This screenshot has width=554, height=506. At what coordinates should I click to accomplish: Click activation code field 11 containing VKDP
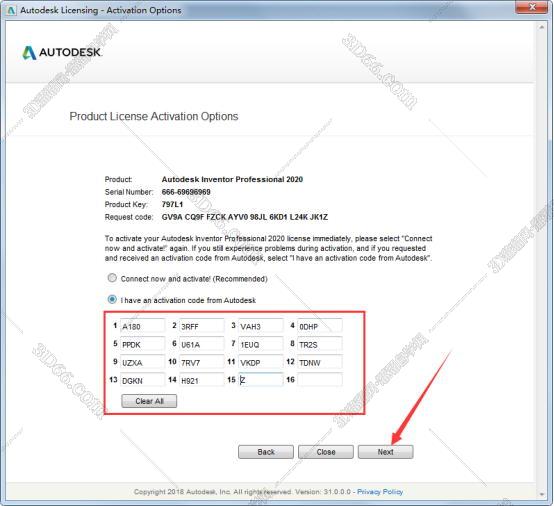(261, 362)
